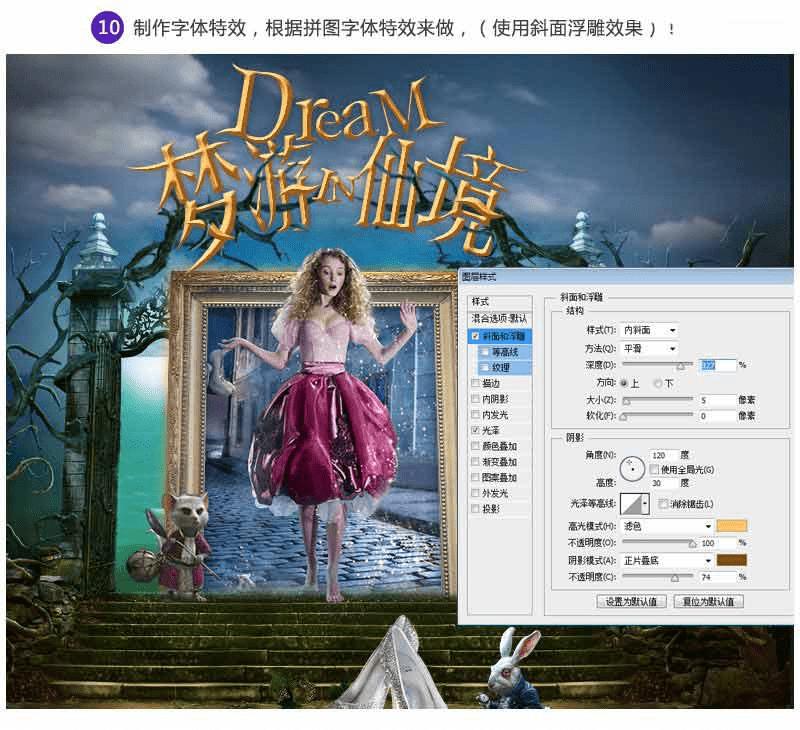Check 使用全局光 global light option
The height and width of the screenshot is (730, 800).
pos(654,469)
